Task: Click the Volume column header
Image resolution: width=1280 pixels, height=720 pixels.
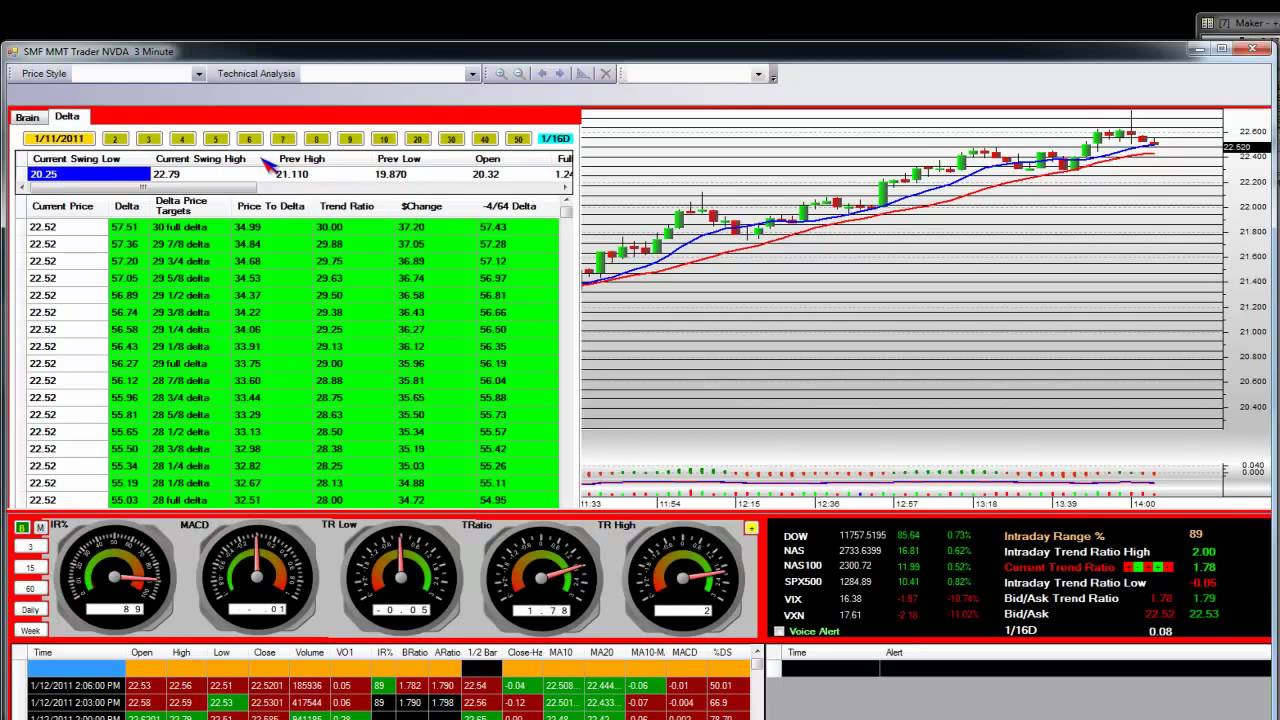Action: (309, 652)
